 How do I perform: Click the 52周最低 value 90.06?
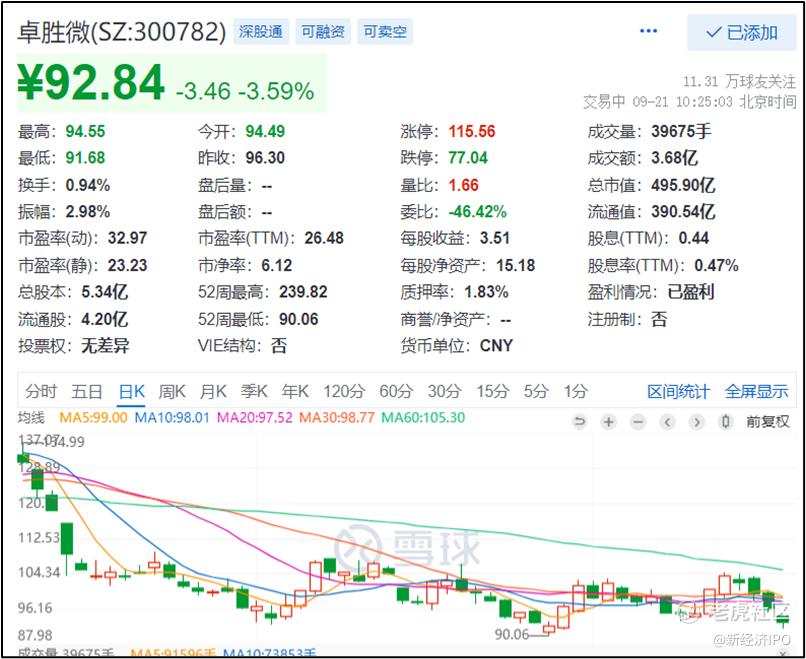[x=299, y=319]
